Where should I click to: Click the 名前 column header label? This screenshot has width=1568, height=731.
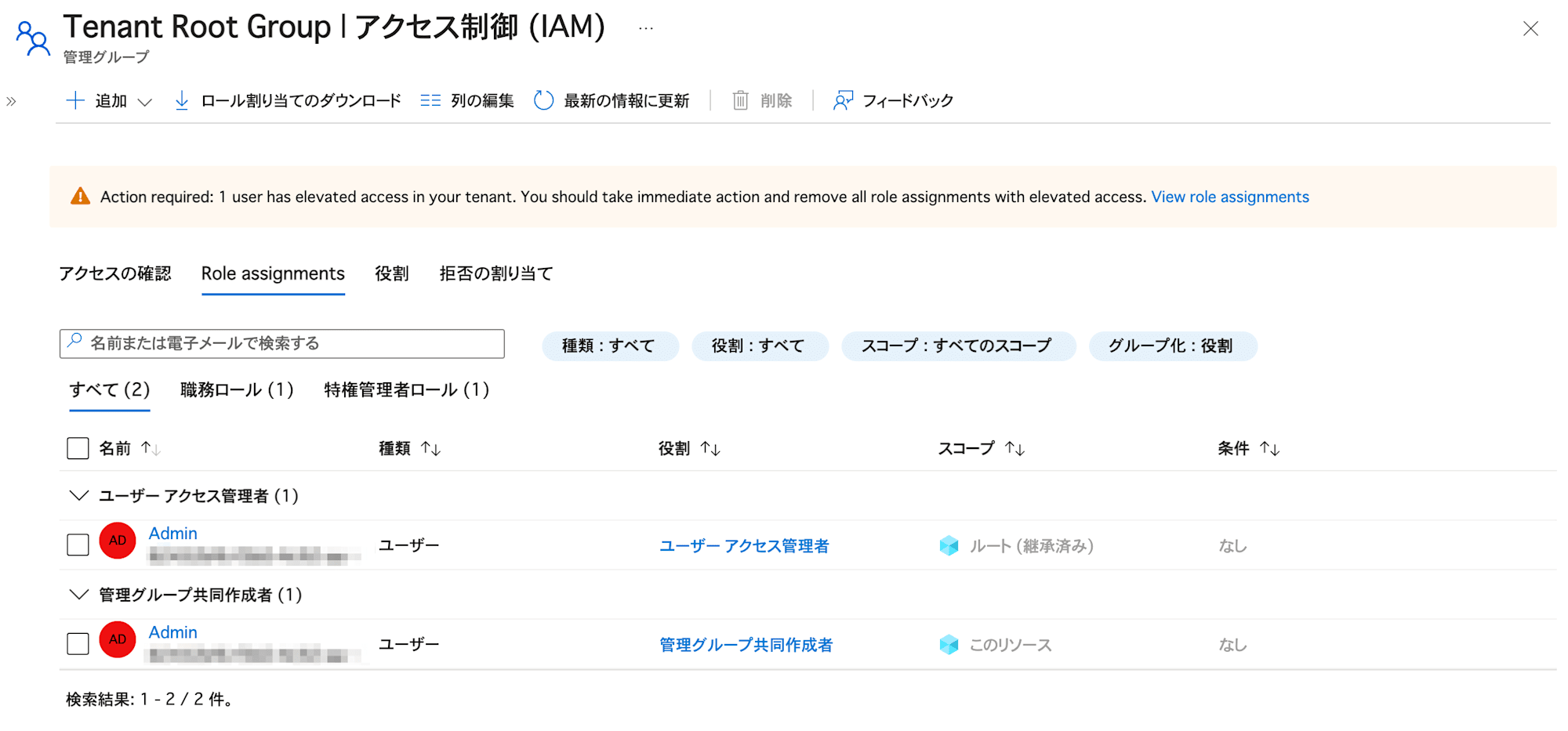click(114, 448)
